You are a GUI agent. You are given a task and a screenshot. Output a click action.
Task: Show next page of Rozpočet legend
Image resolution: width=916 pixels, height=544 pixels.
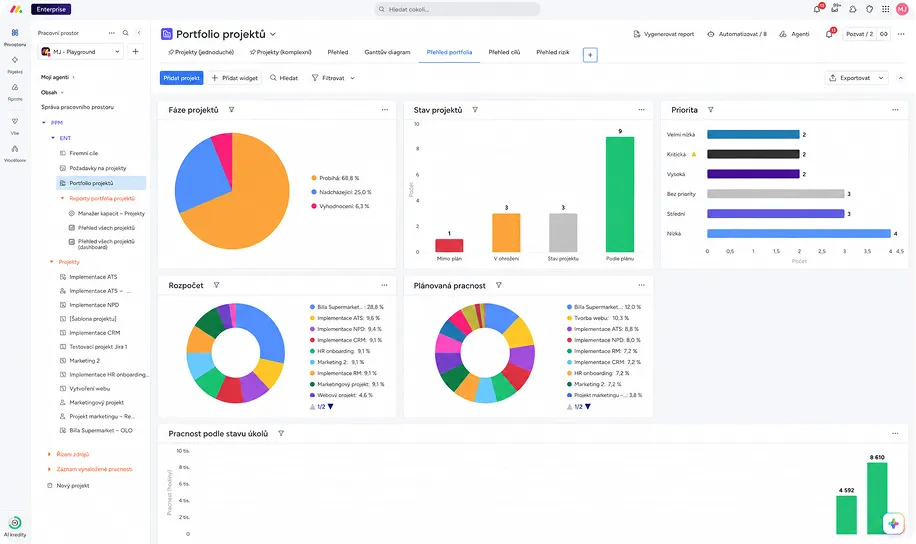click(331, 407)
